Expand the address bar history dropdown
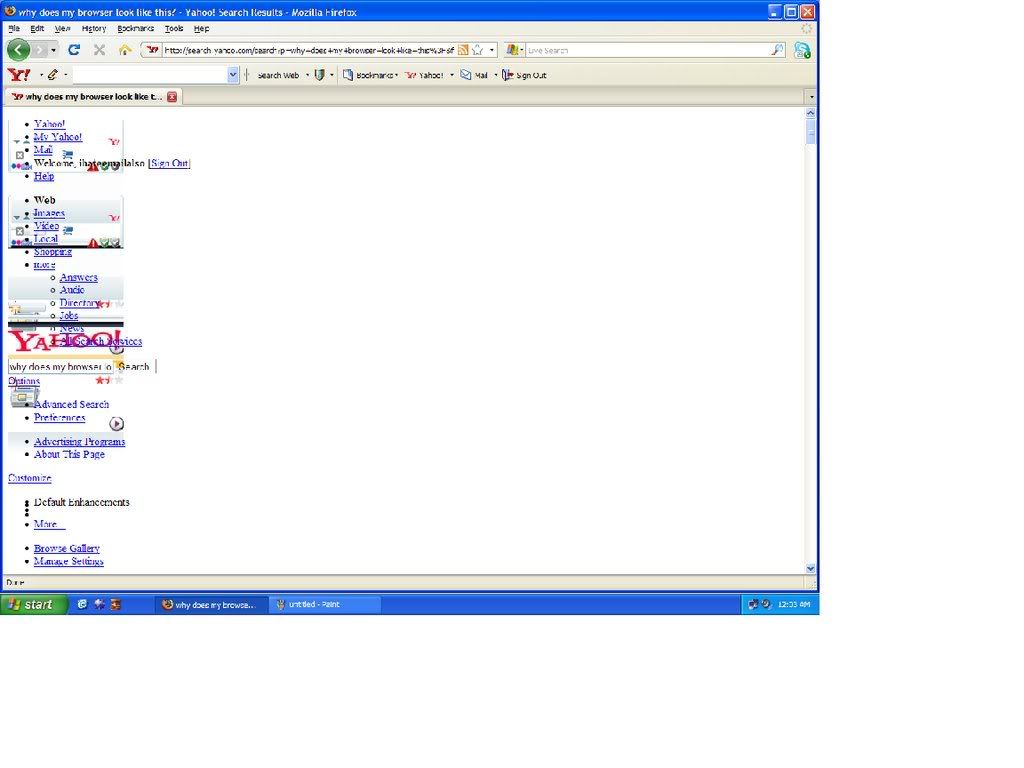The height and width of the screenshot is (768, 1024). tap(492, 50)
